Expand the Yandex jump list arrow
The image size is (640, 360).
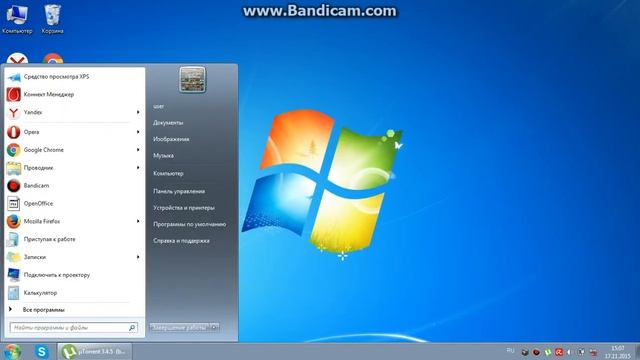click(138, 112)
